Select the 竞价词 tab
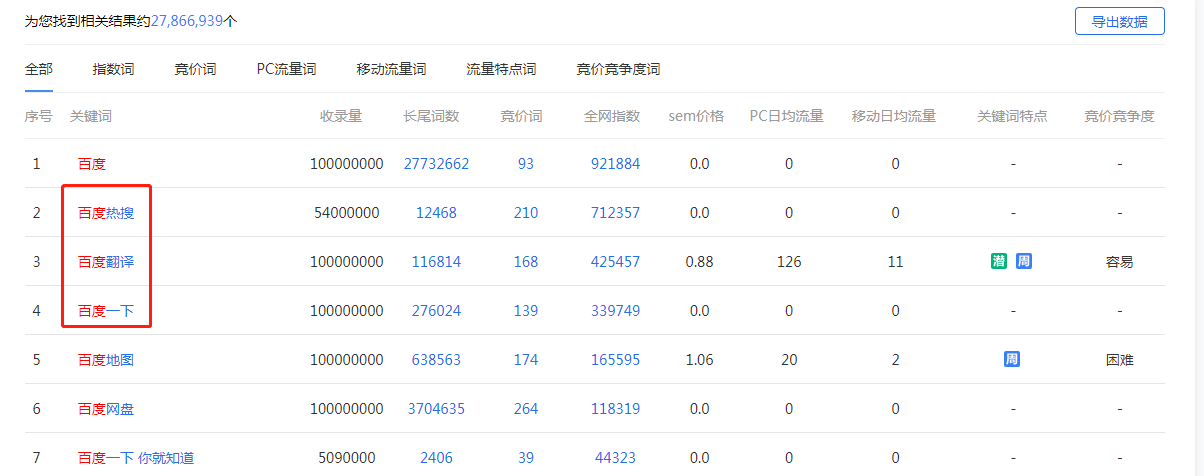 tap(195, 69)
